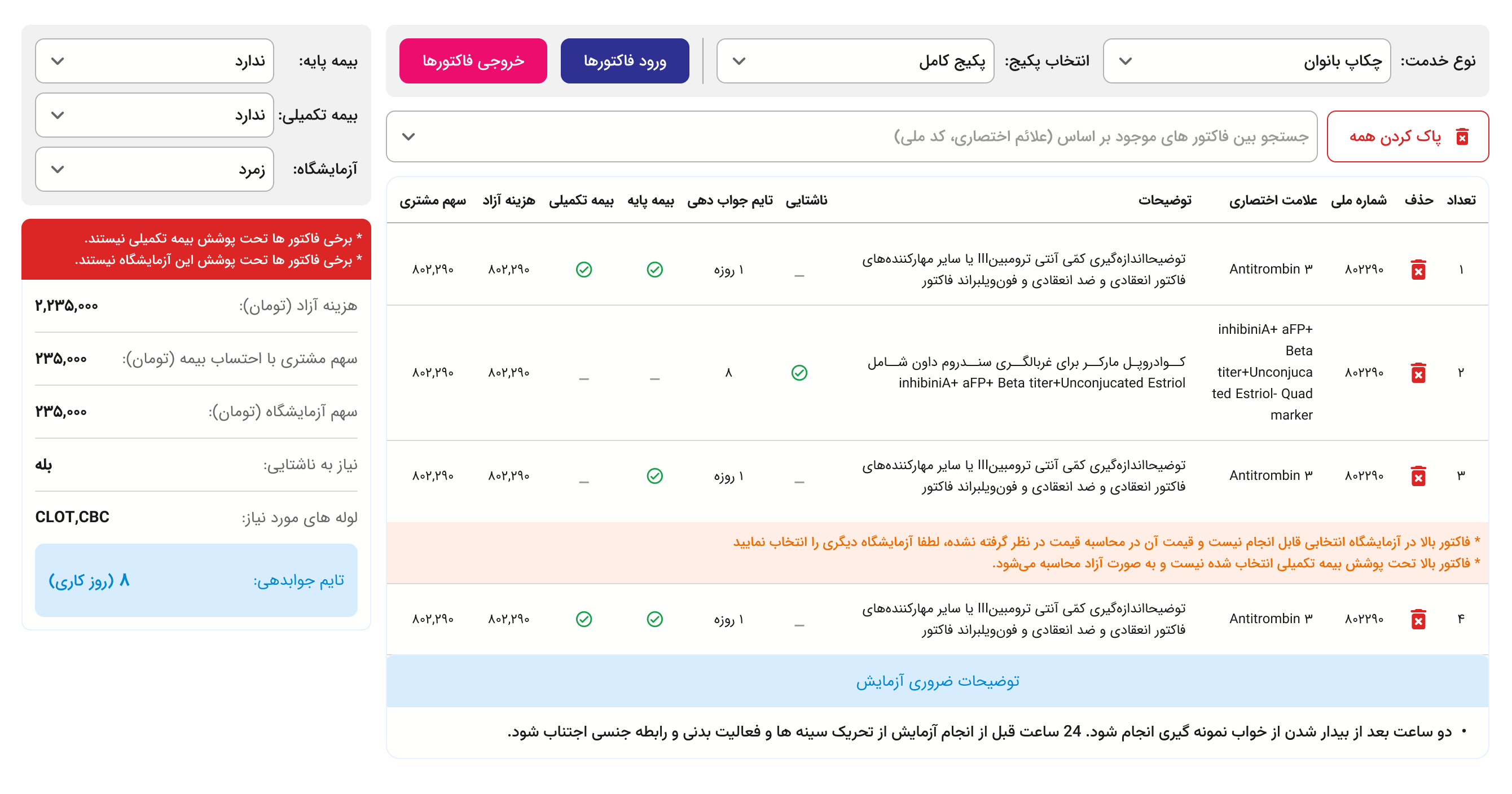Click توضیحات ضروری آزمایش header
The width and height of the screenshot is (1512, 794).
click(937, 681)
